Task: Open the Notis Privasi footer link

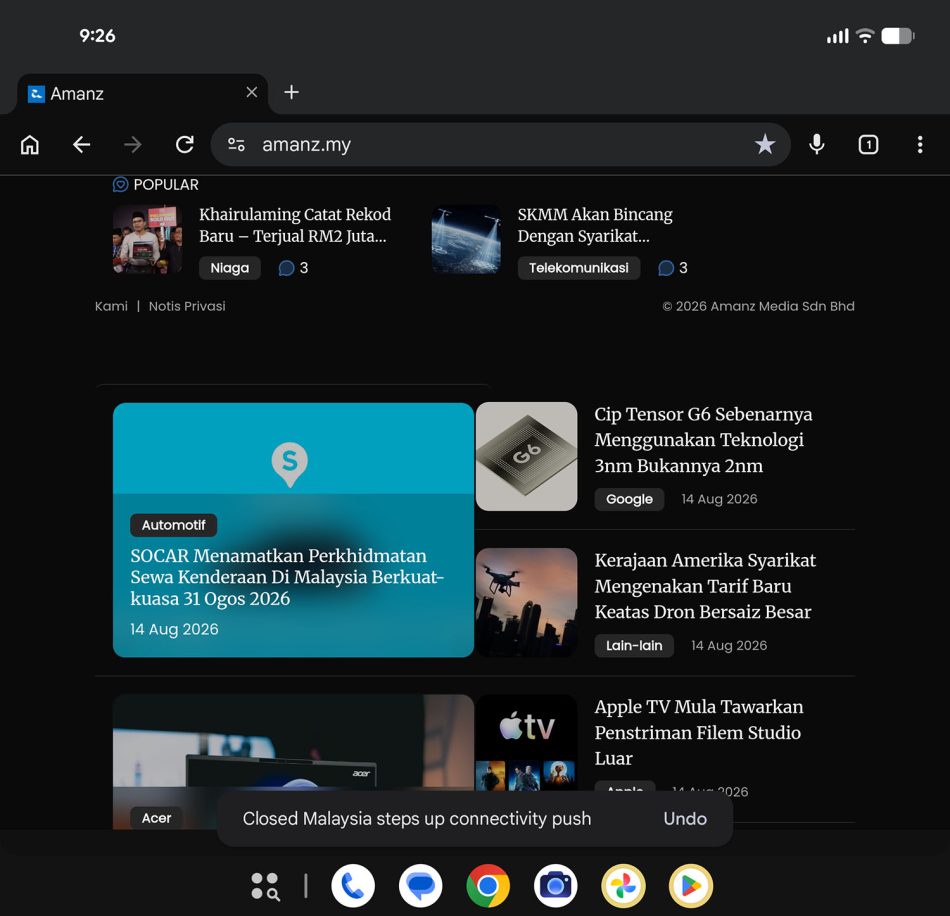Action: (x=187, y=306)
